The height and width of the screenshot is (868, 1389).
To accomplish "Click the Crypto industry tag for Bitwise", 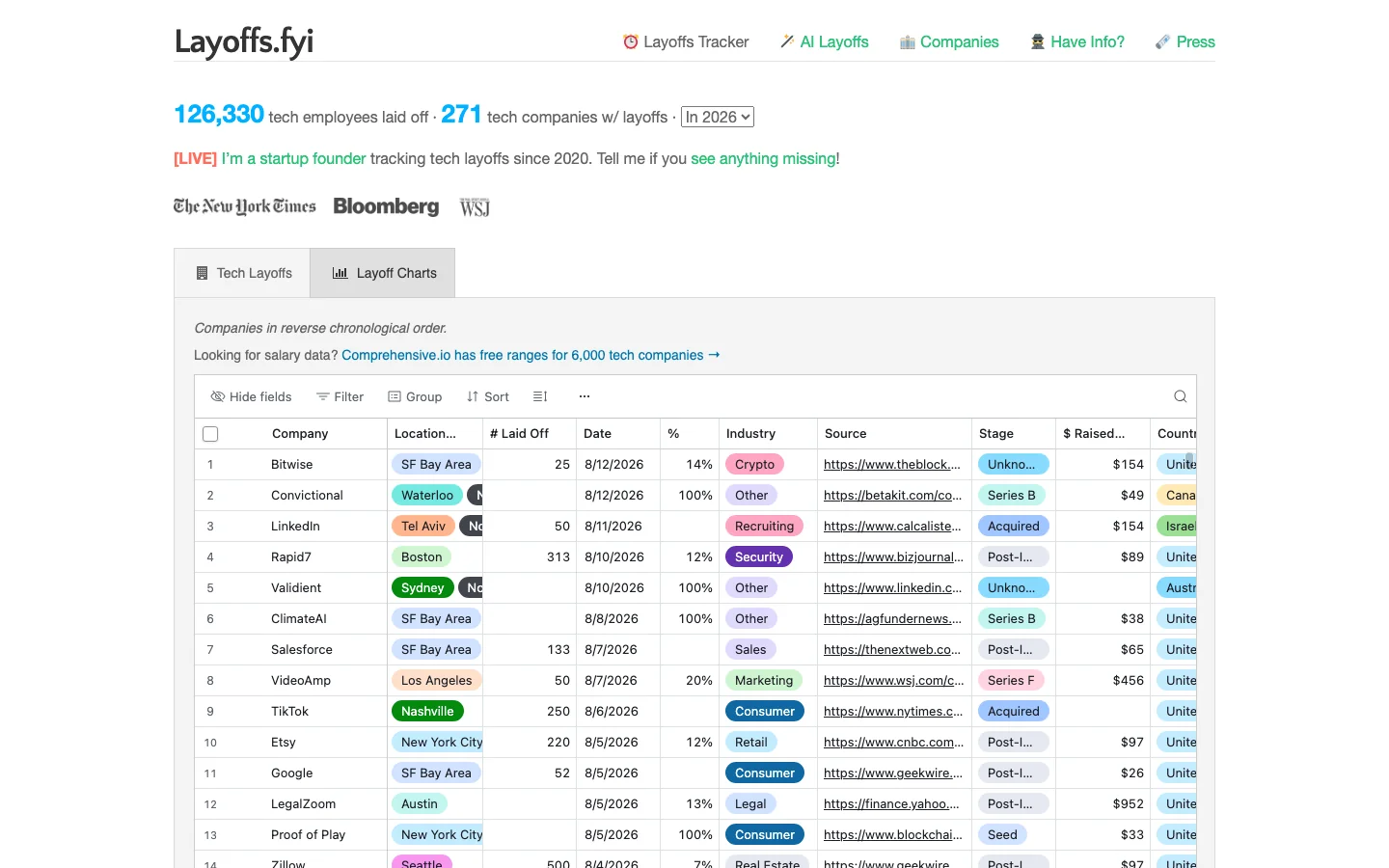I will pyautogui.click(x=754, y=464).
